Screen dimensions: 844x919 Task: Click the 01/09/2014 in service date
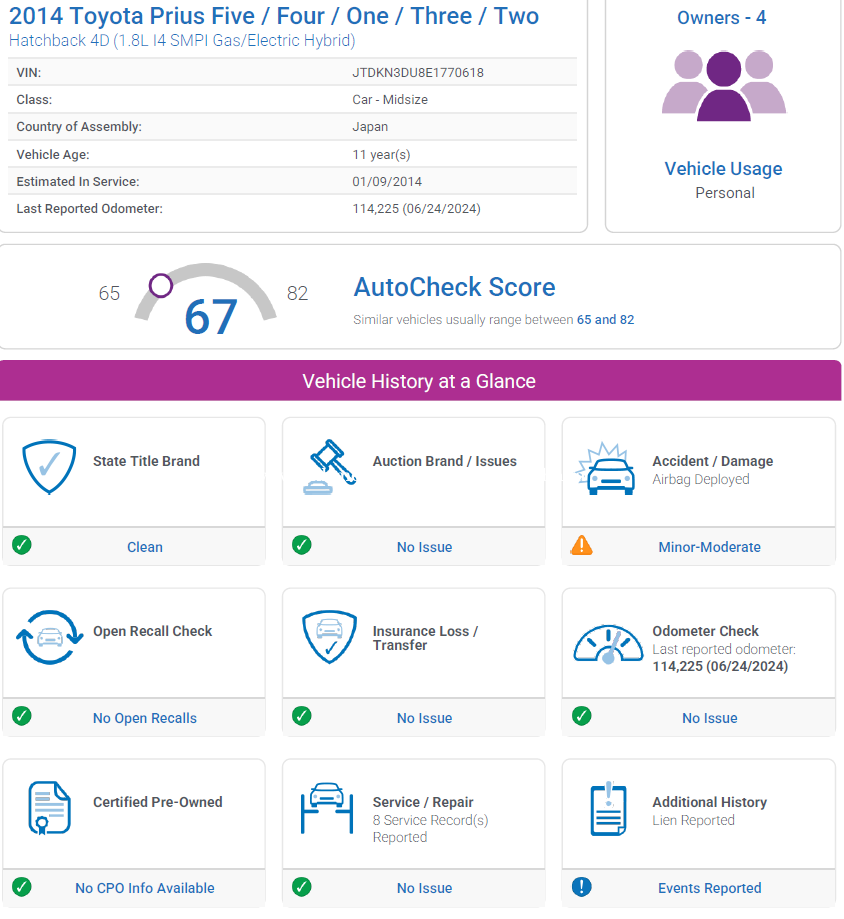pyautogui.click(x=387, y=182)
